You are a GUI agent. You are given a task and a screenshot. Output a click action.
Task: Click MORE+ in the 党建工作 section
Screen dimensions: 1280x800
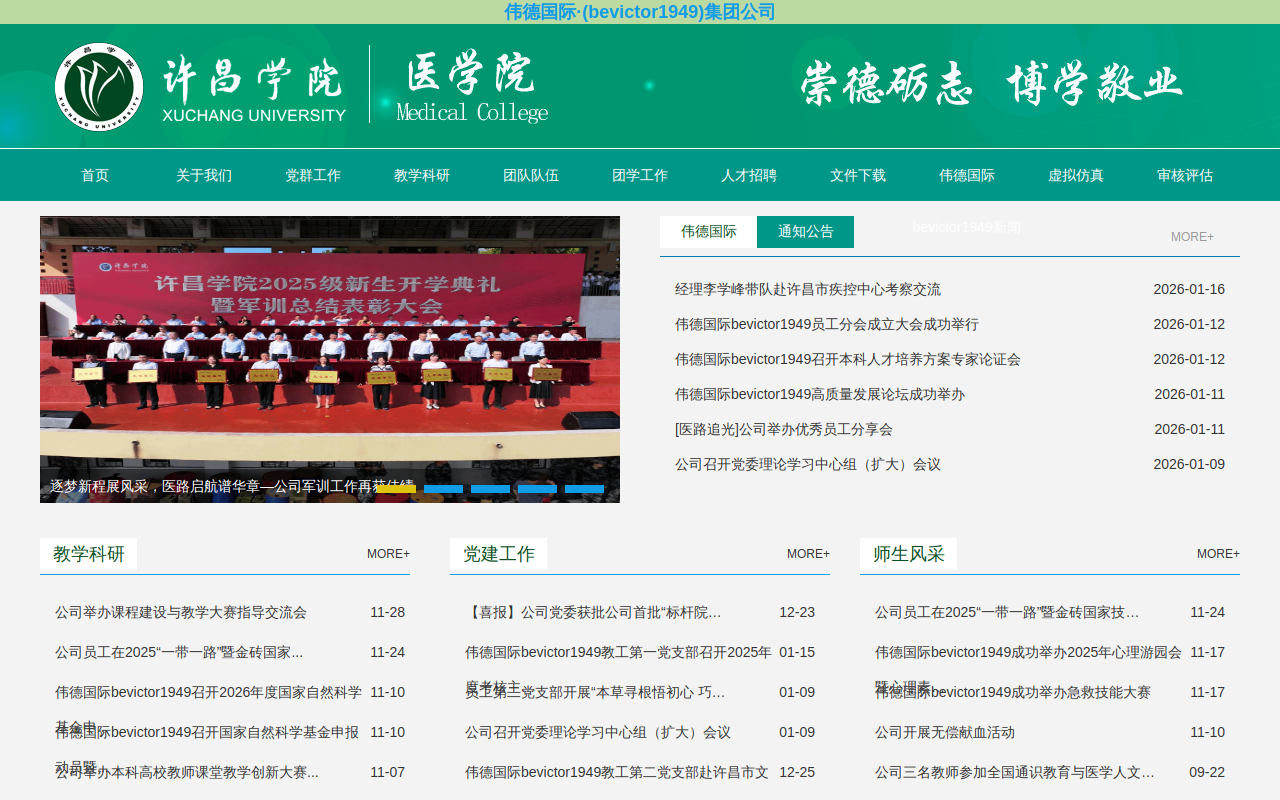pos(808,554)
